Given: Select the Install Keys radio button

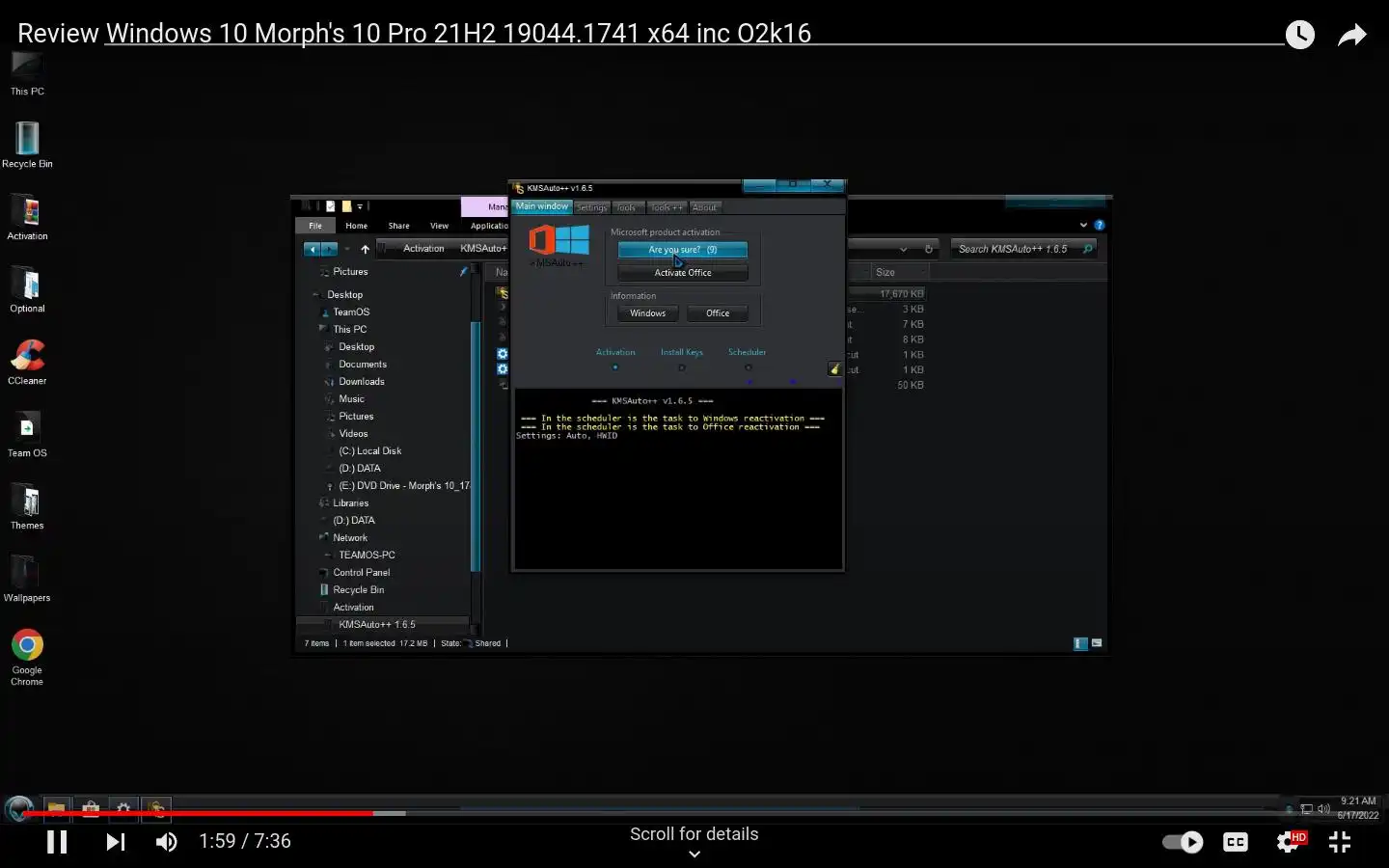Looking at the screenshot, I should pyautogui.click(x=682, y=367).
